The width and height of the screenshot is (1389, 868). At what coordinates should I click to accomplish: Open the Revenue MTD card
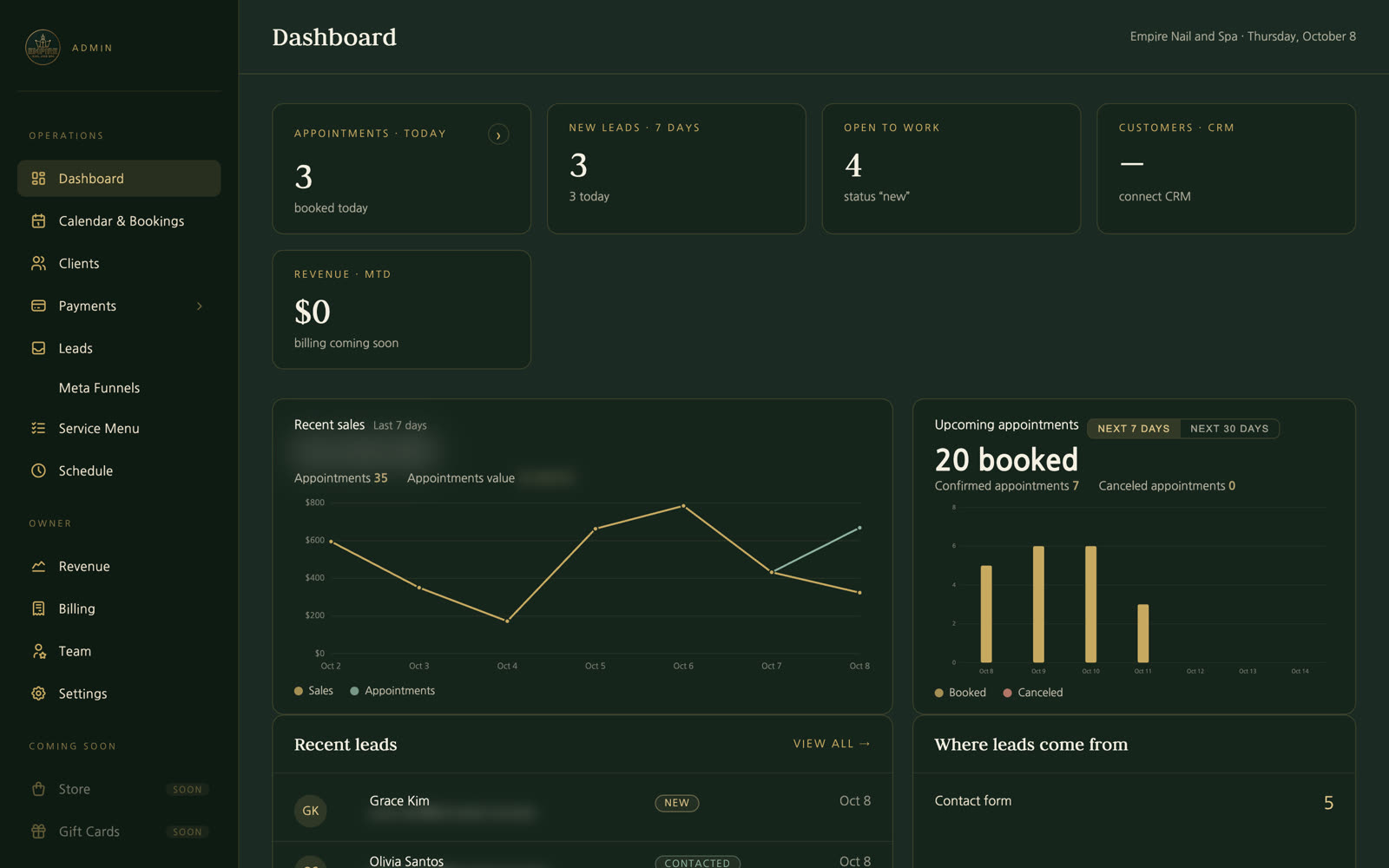click(401, 310)
